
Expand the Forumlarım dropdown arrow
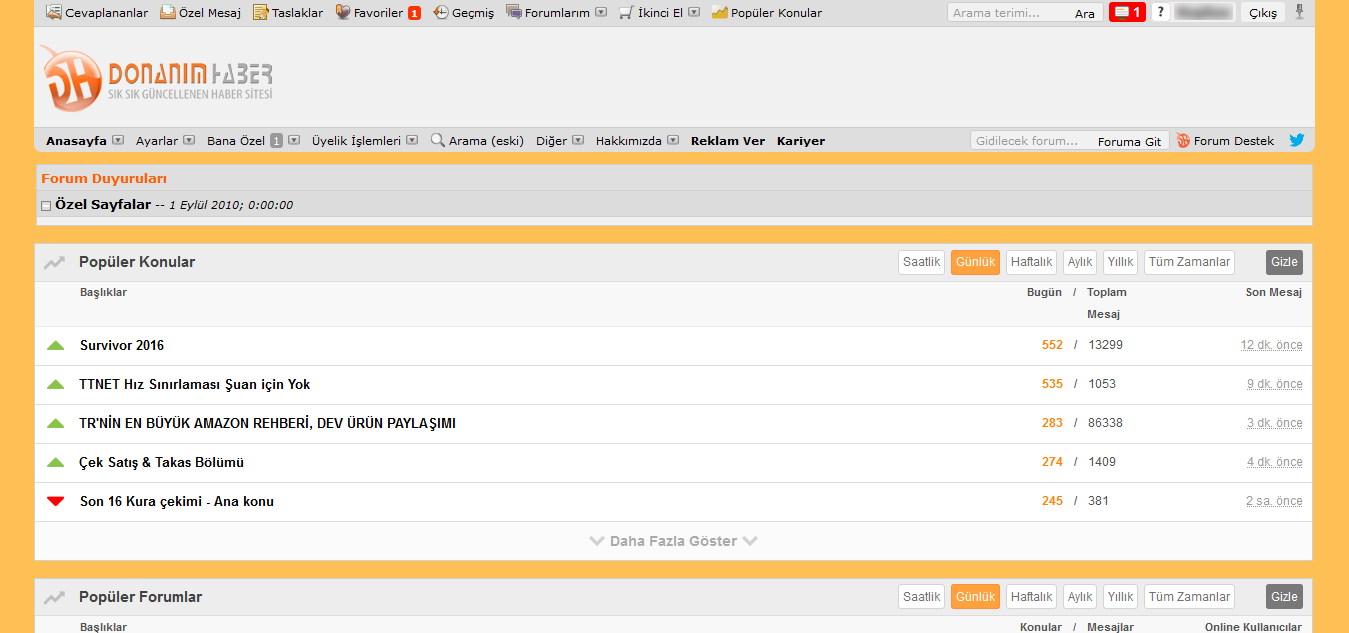600,13
